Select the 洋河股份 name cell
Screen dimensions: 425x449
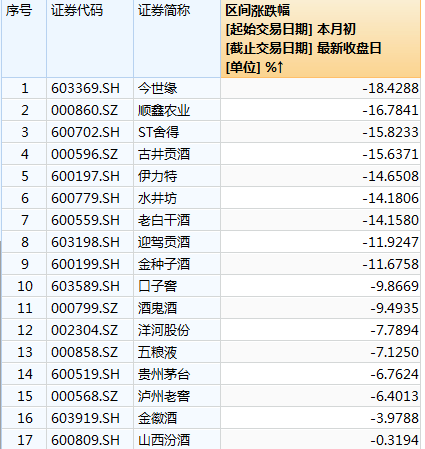click(x=177, y=330)
